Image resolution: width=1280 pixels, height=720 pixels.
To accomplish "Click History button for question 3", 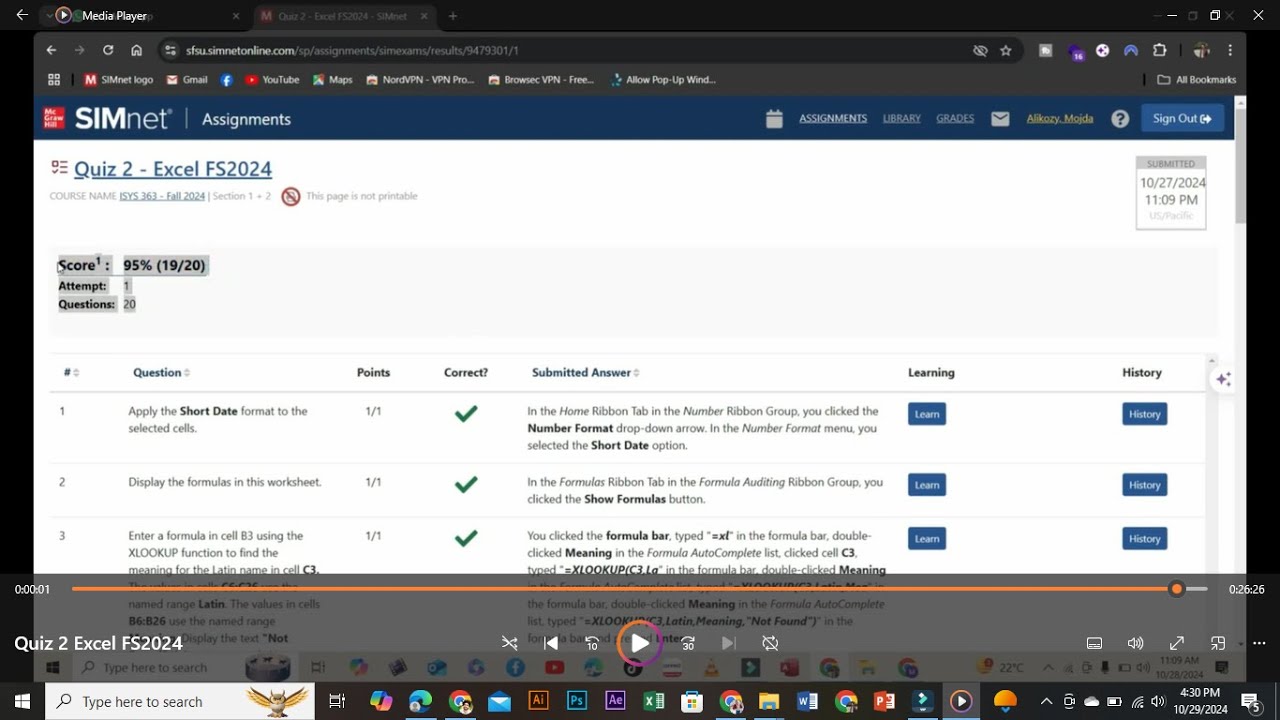I will point(1145,539).
